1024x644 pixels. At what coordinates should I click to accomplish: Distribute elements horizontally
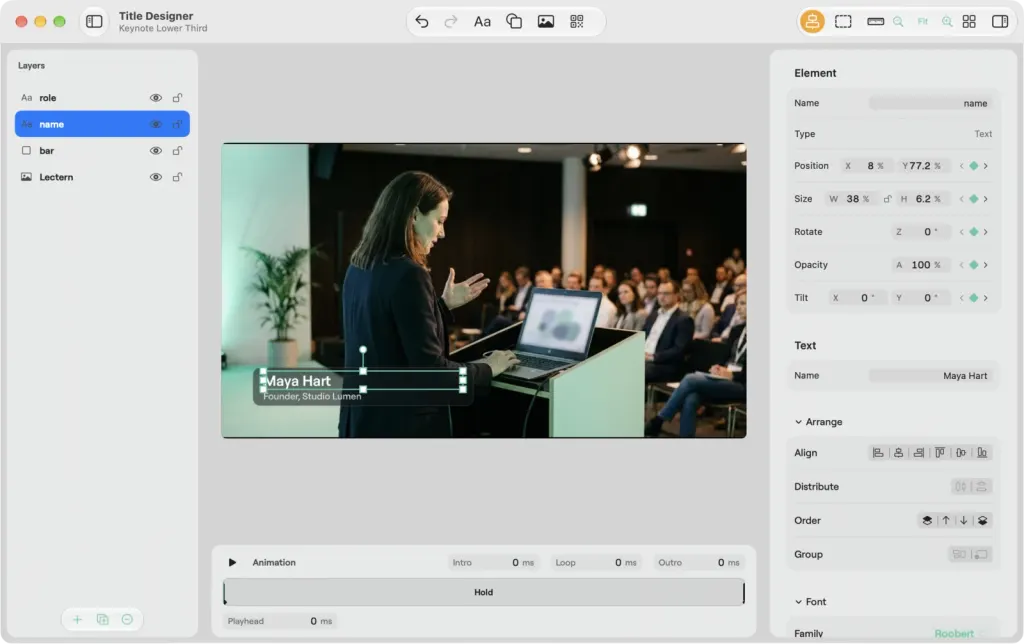click(x=961, y=487)
